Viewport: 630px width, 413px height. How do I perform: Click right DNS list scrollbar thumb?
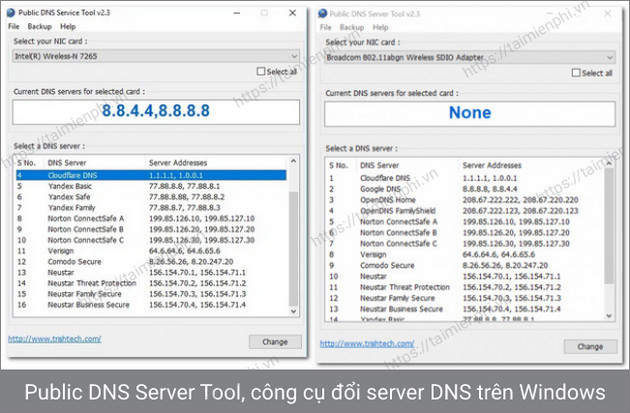pyautogui.click(x=609, y=226)
